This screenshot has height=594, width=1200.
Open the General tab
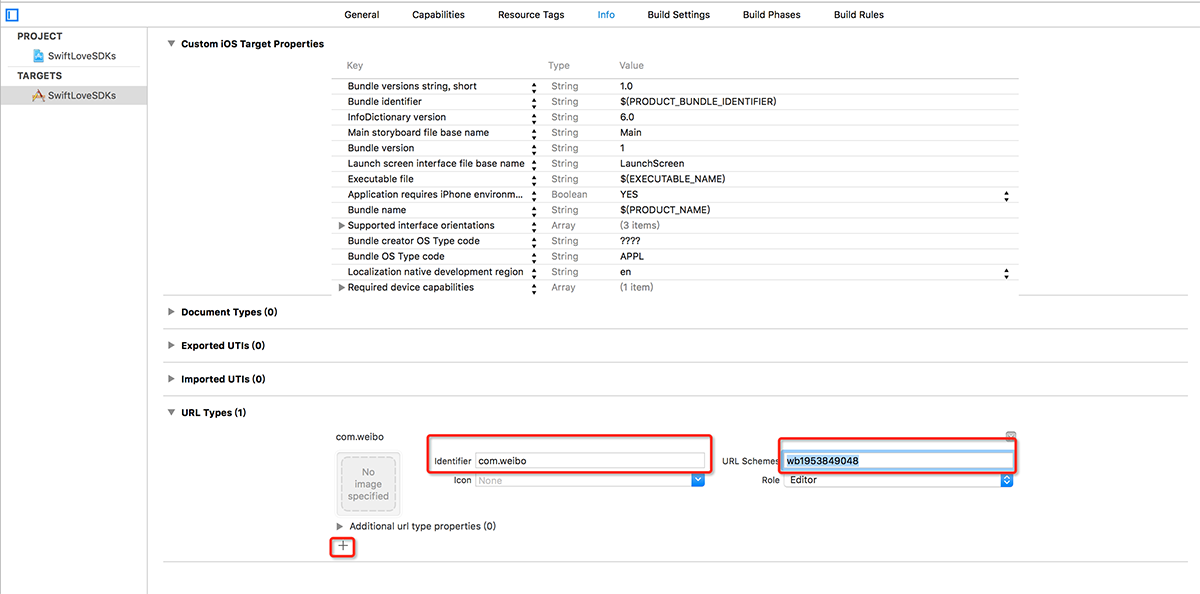362,15
